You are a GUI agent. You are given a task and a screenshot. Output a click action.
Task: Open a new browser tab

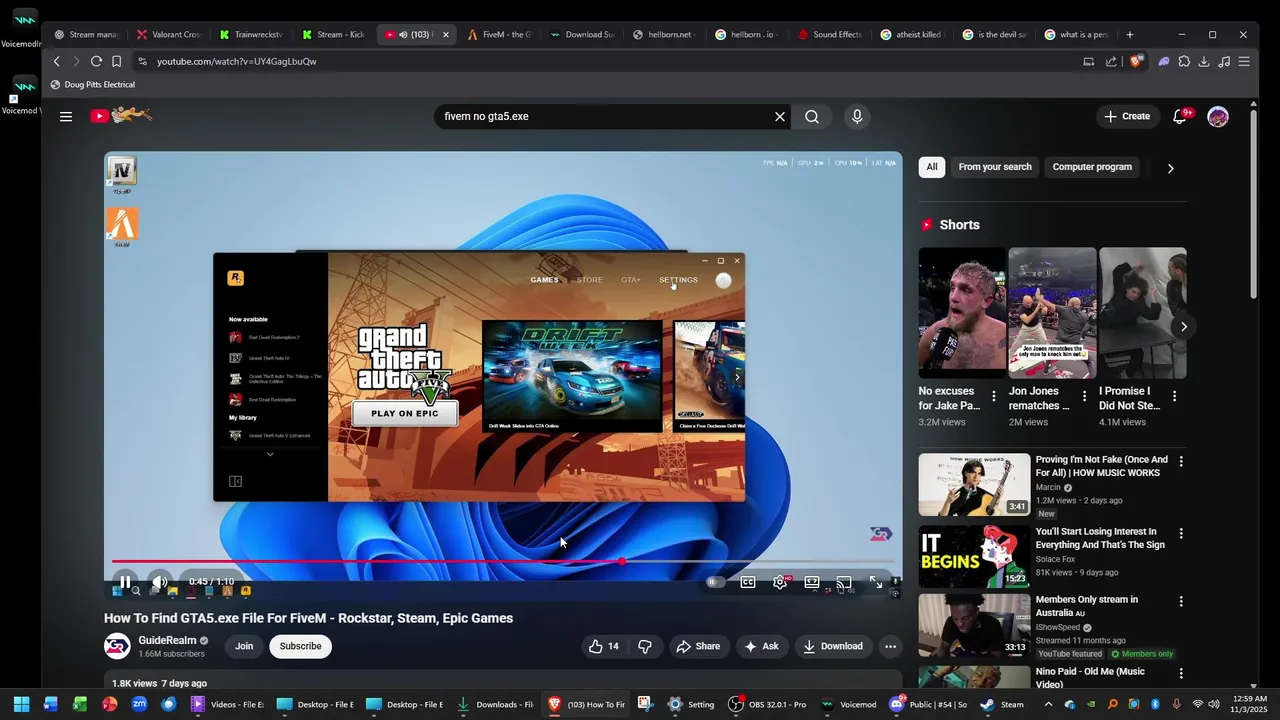(x=1130, y=34)
